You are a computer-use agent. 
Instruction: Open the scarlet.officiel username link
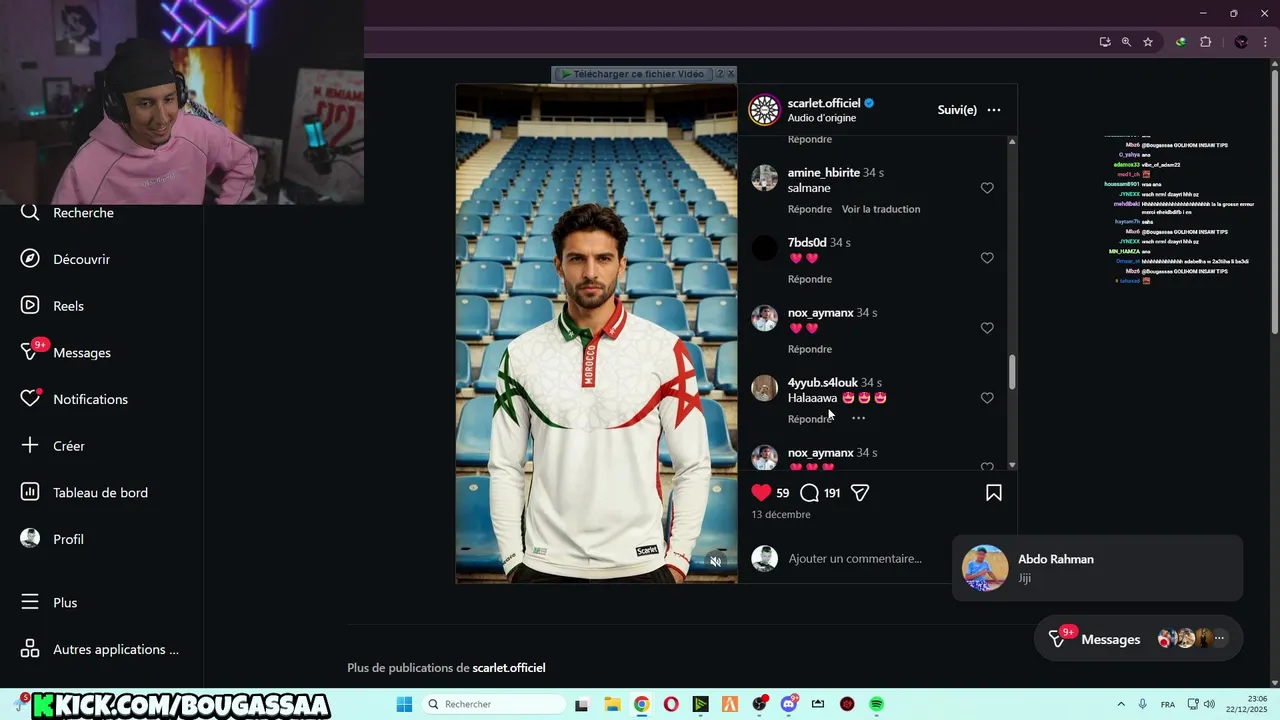point(824,103)
